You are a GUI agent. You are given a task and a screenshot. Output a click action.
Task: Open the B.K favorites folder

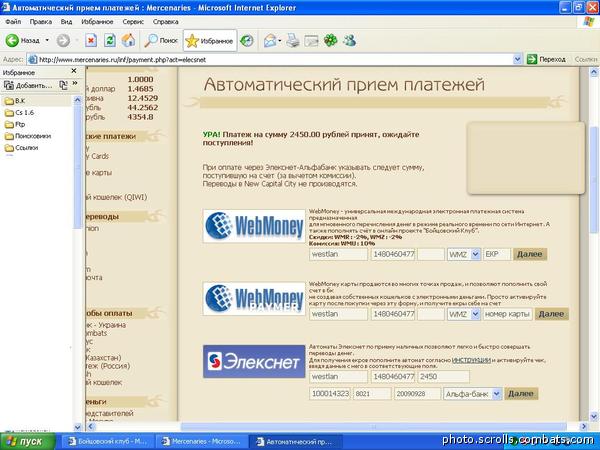click(x=15, y=101)
